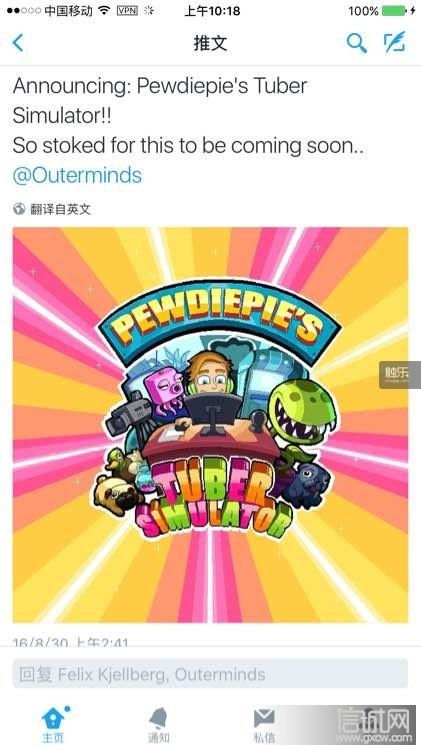
Task: Tap the globe icon beside 翻译自英文
Action: (x=19, y=209)
